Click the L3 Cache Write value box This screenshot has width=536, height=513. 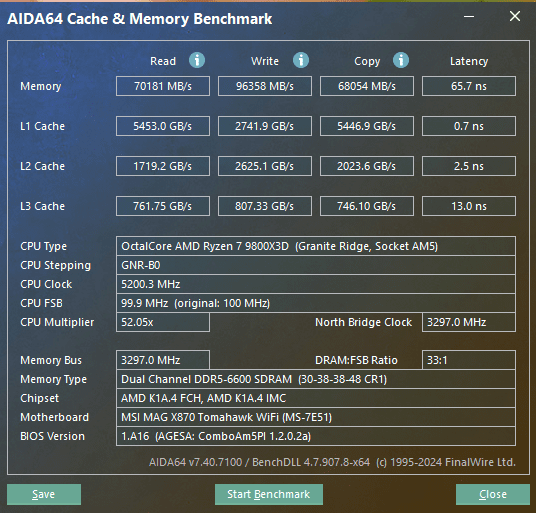(x=265, y=206)
